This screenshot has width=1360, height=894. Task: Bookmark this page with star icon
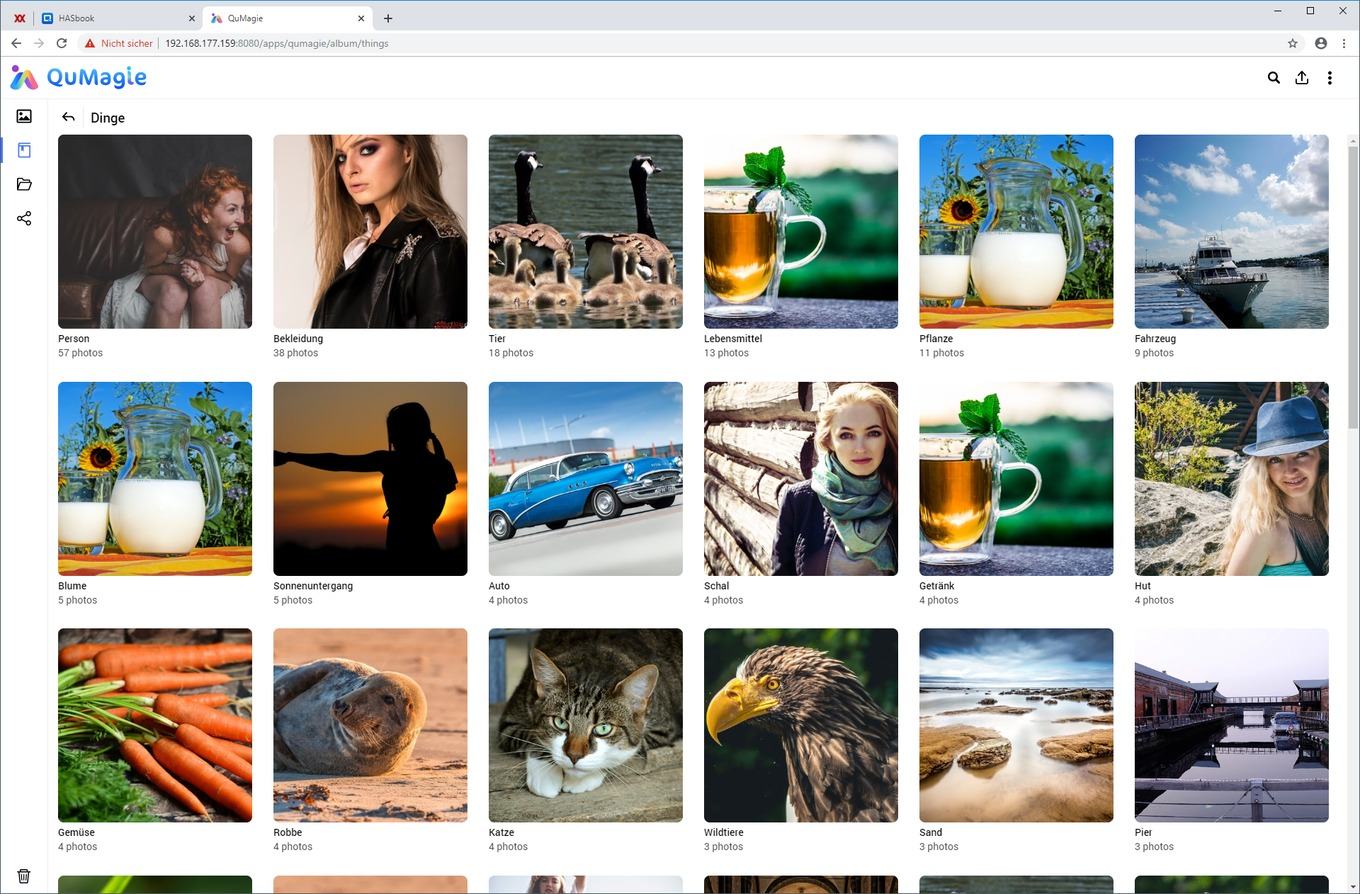(1292, 43)
